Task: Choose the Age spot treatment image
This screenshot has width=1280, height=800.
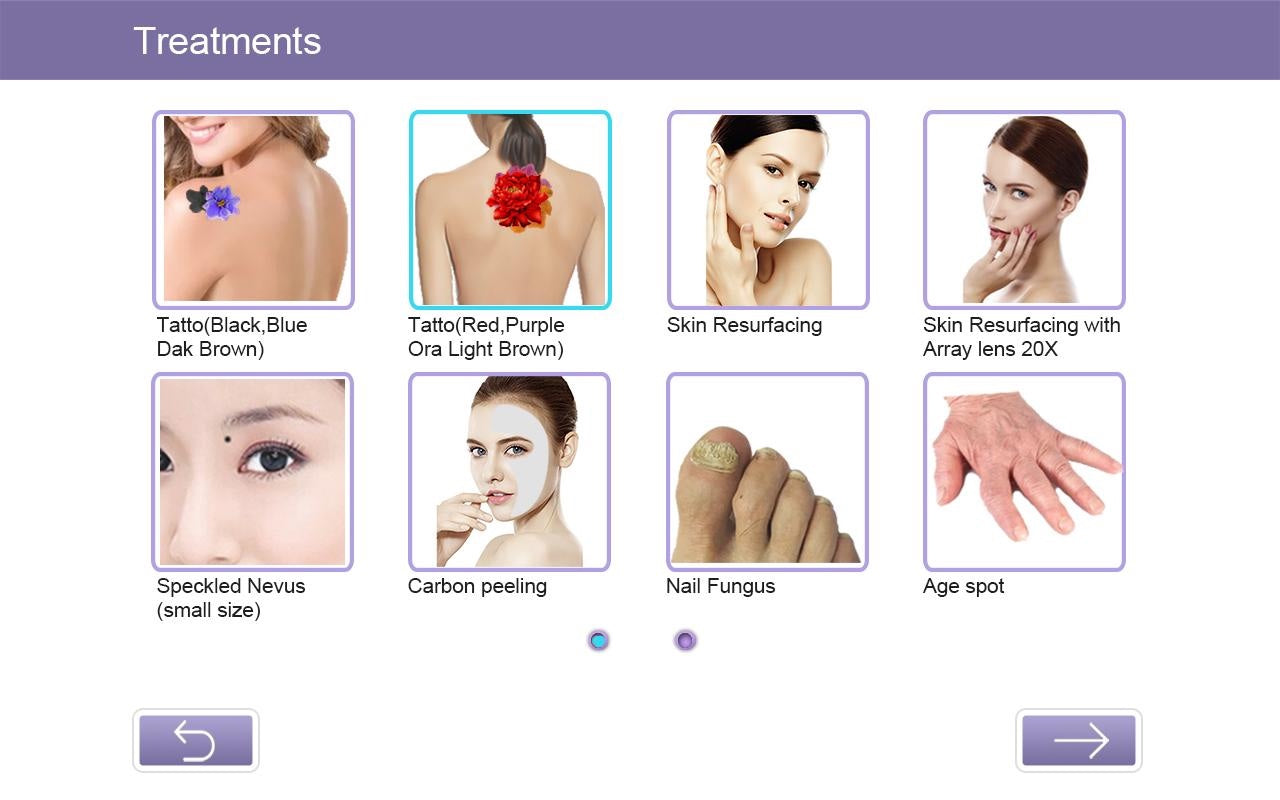Action: tap(1024, 472)
